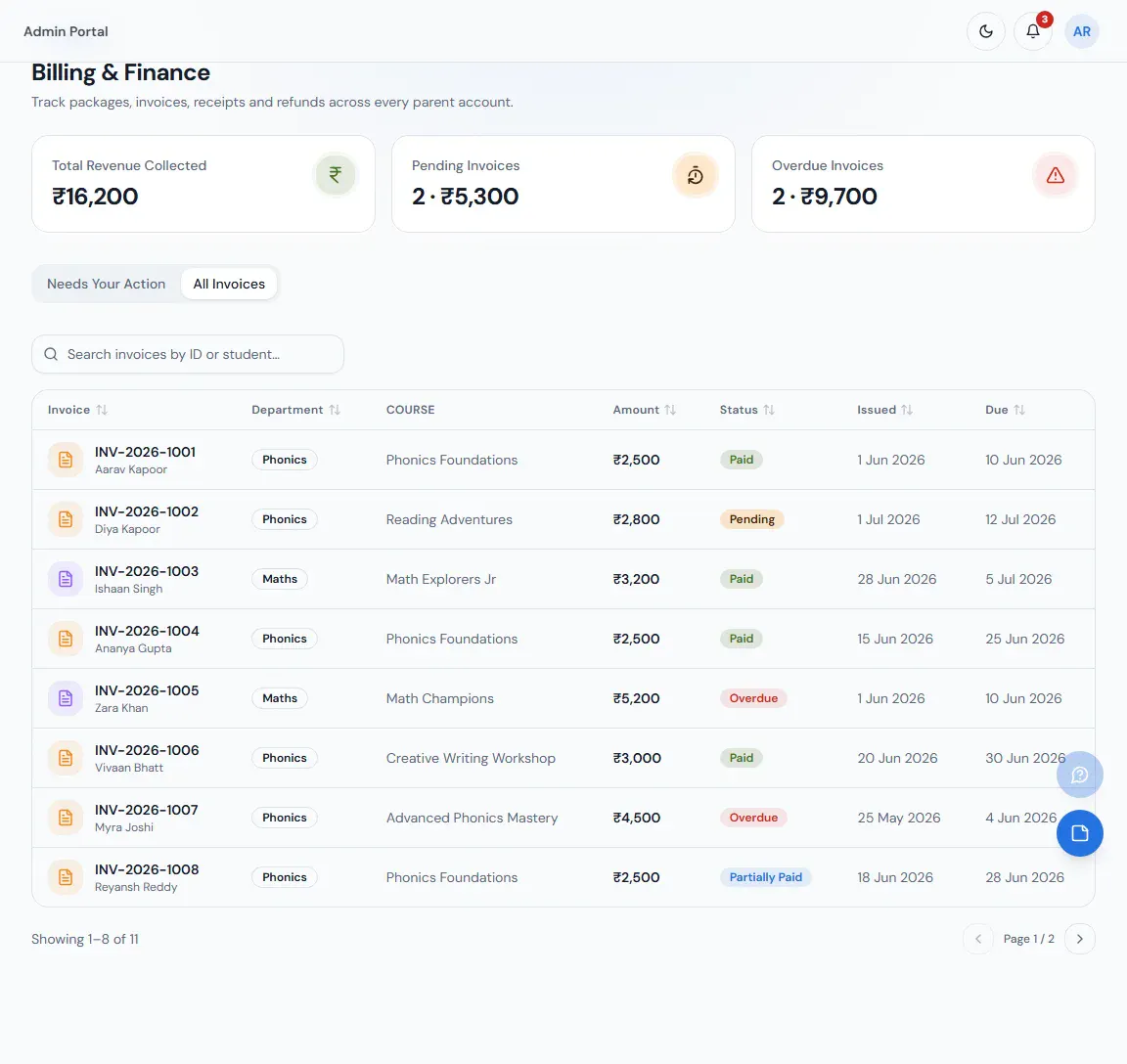
Task: Click student name Vivaan Bhatt
Action: click(x=129, y=768)
